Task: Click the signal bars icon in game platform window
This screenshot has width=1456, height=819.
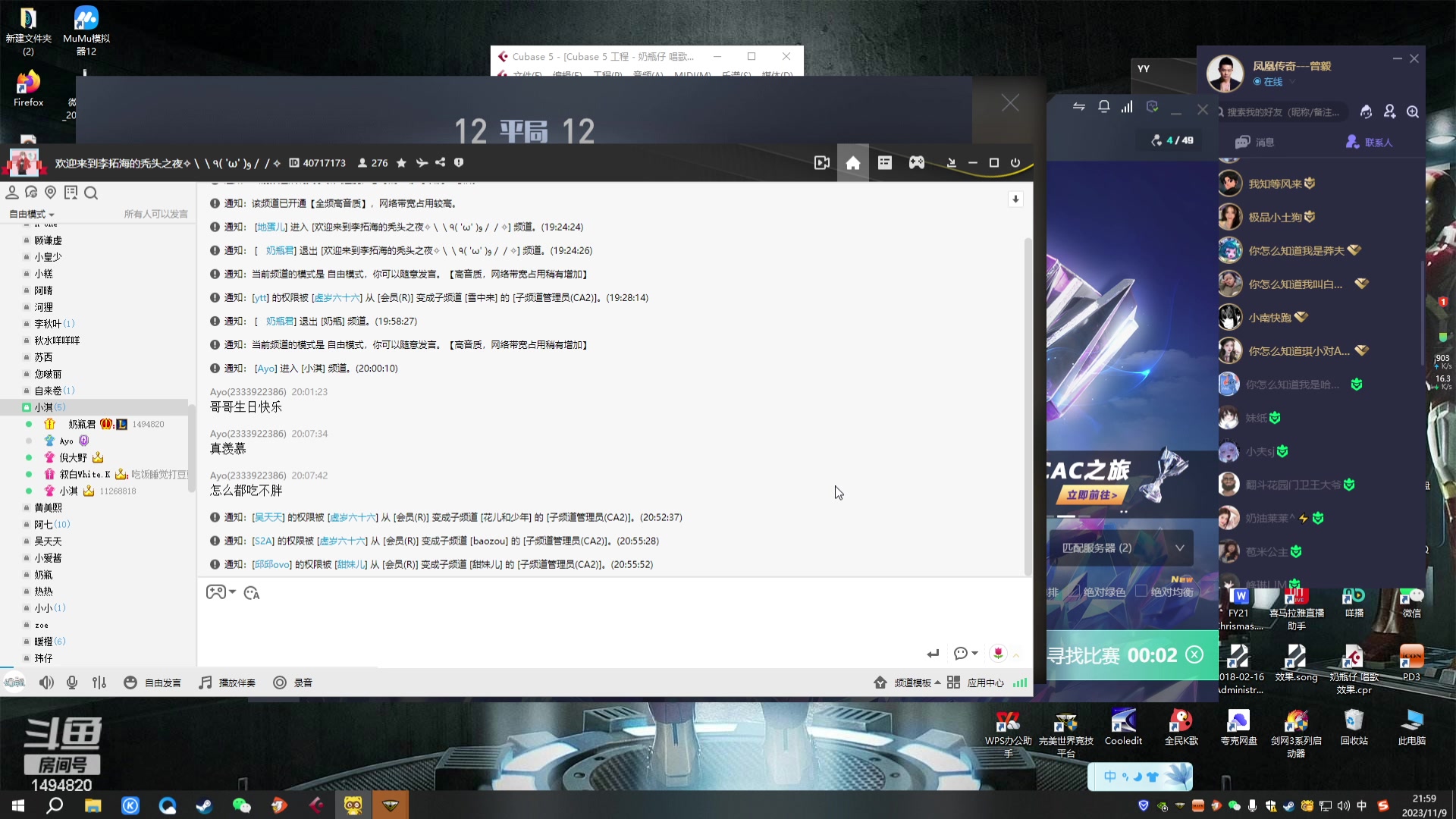Action: (1128, 107)
